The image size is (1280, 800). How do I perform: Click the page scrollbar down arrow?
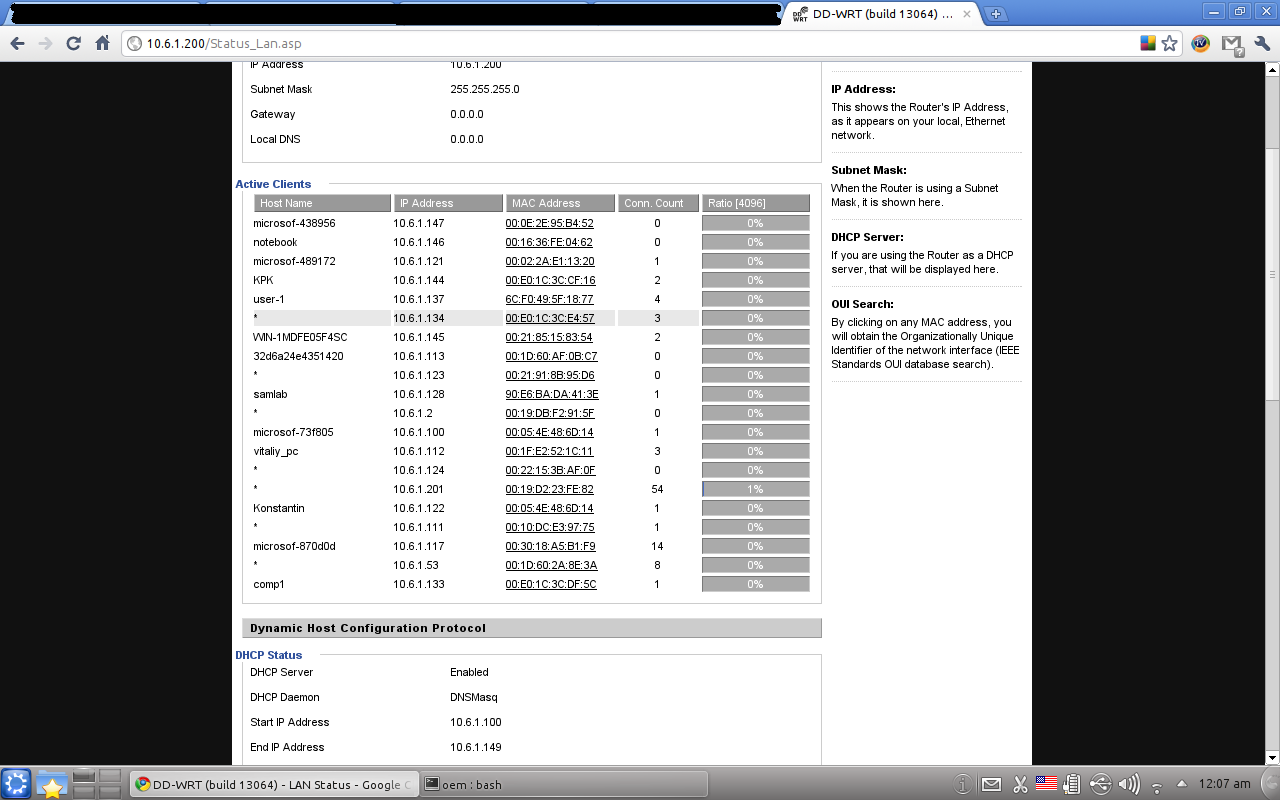click(1272, 757)
